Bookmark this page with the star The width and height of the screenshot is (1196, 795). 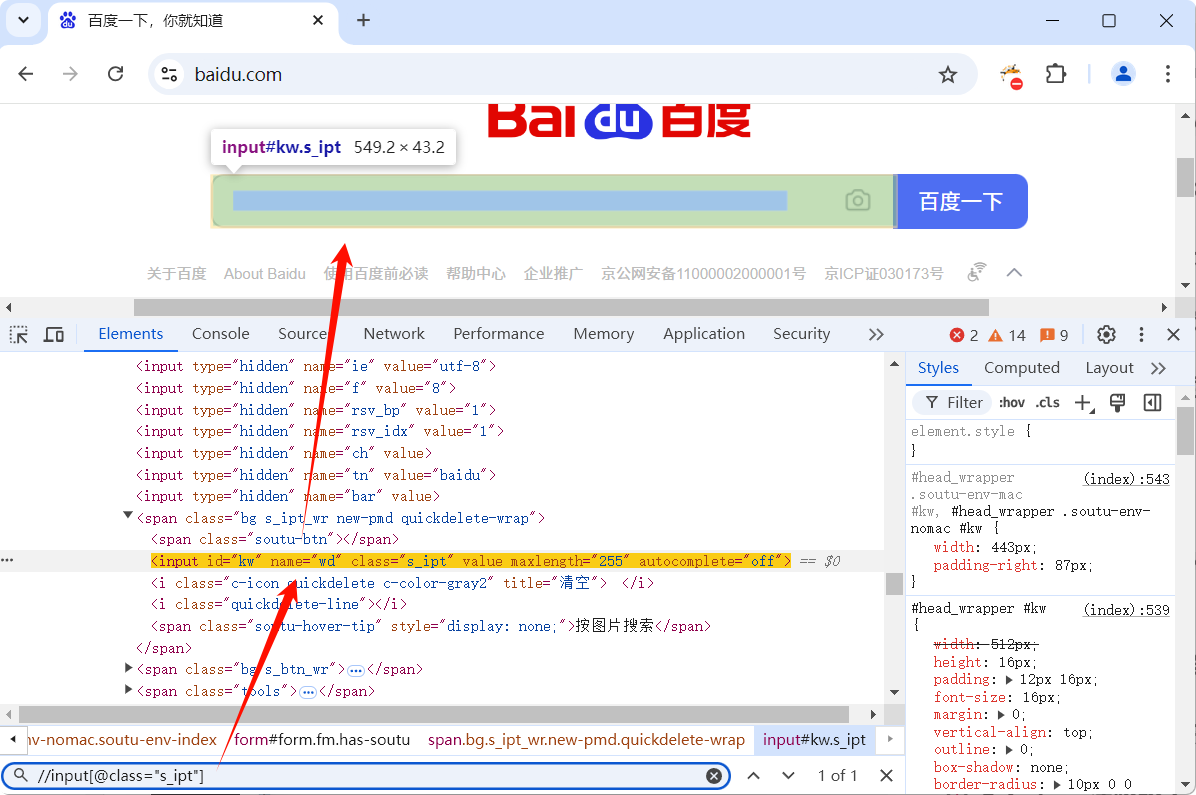(x=947, y=74)
